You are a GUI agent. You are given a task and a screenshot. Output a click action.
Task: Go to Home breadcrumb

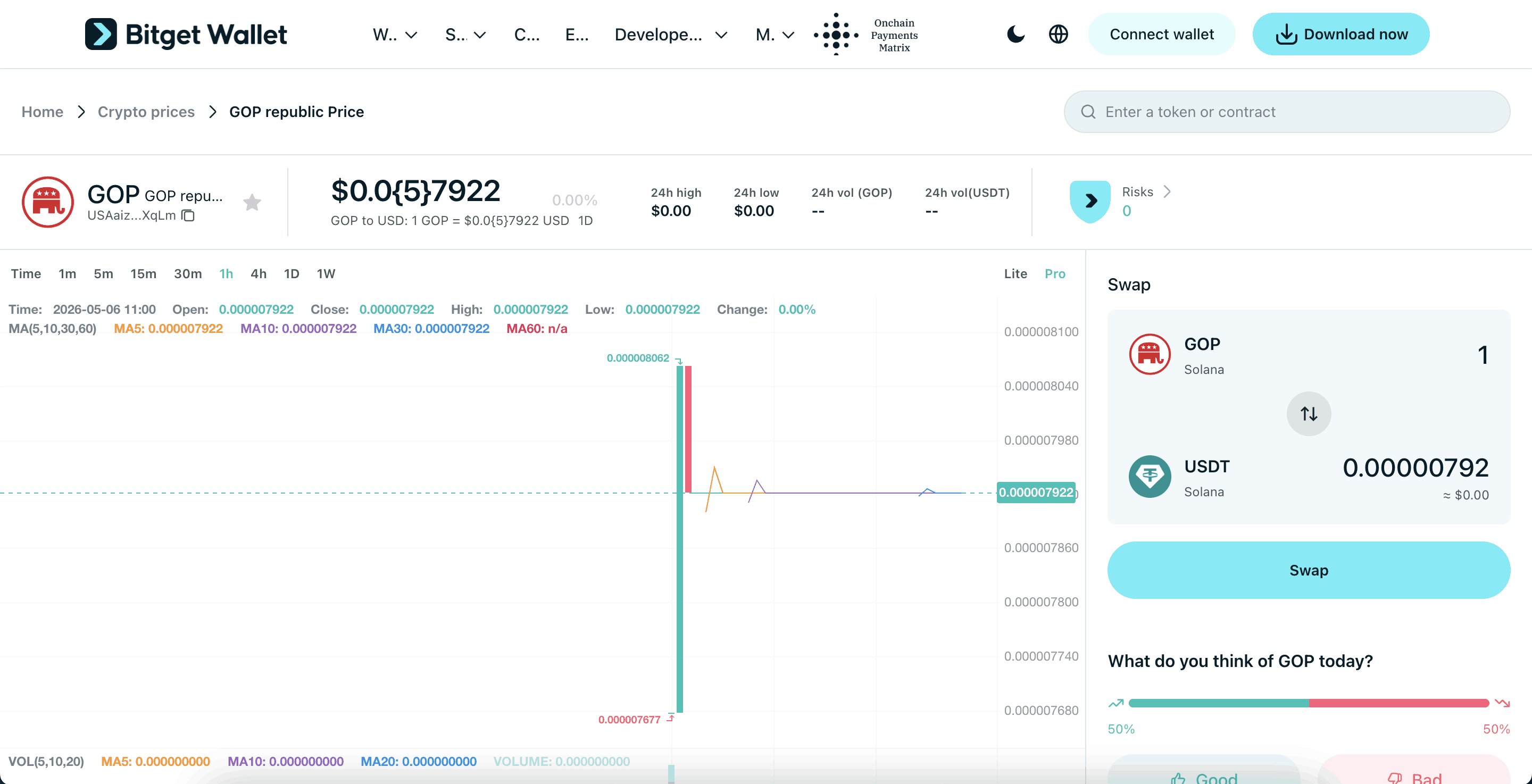click(x=42, y=112)
